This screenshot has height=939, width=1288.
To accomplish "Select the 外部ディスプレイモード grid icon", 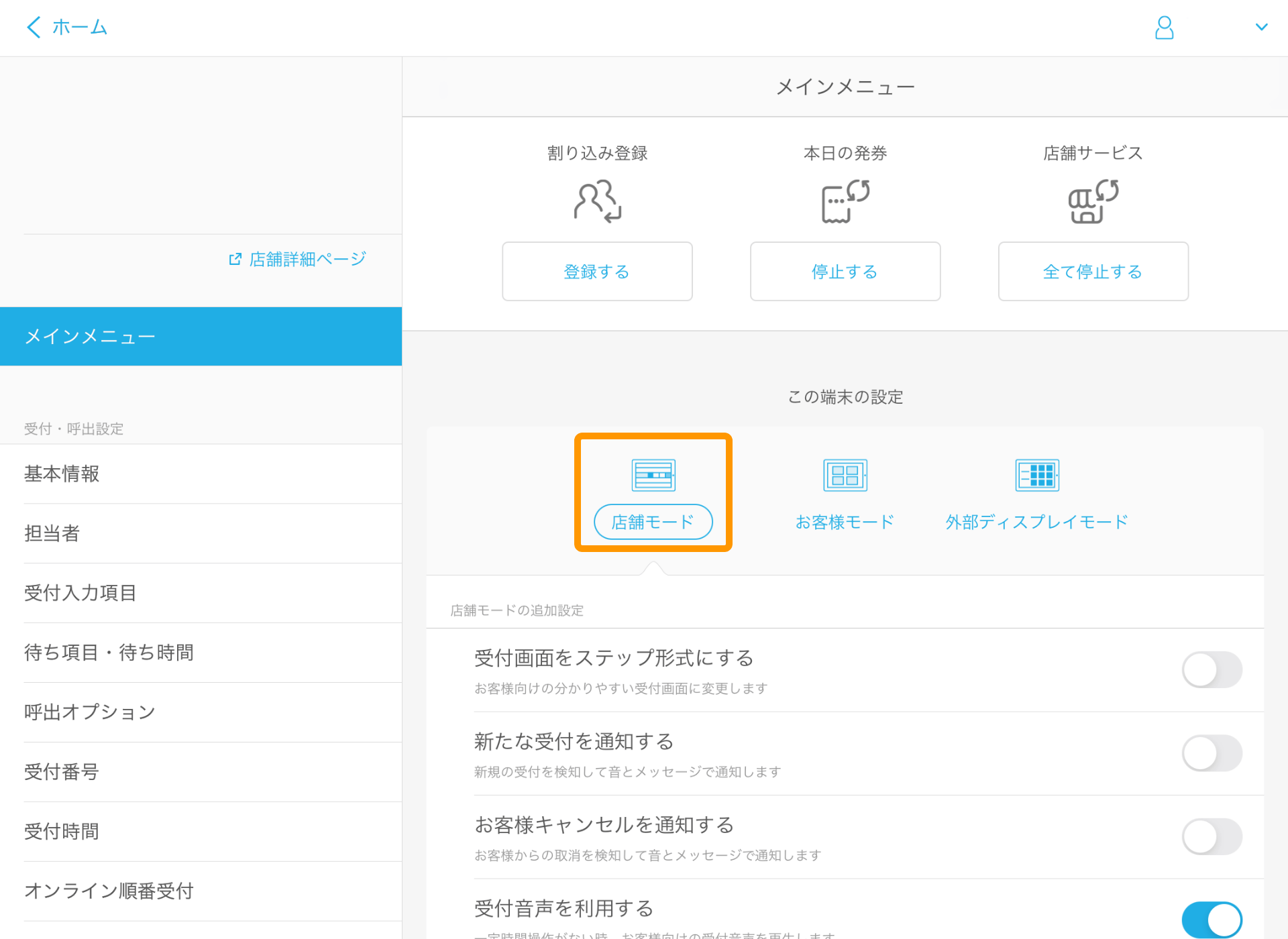I will point(1036,474).
